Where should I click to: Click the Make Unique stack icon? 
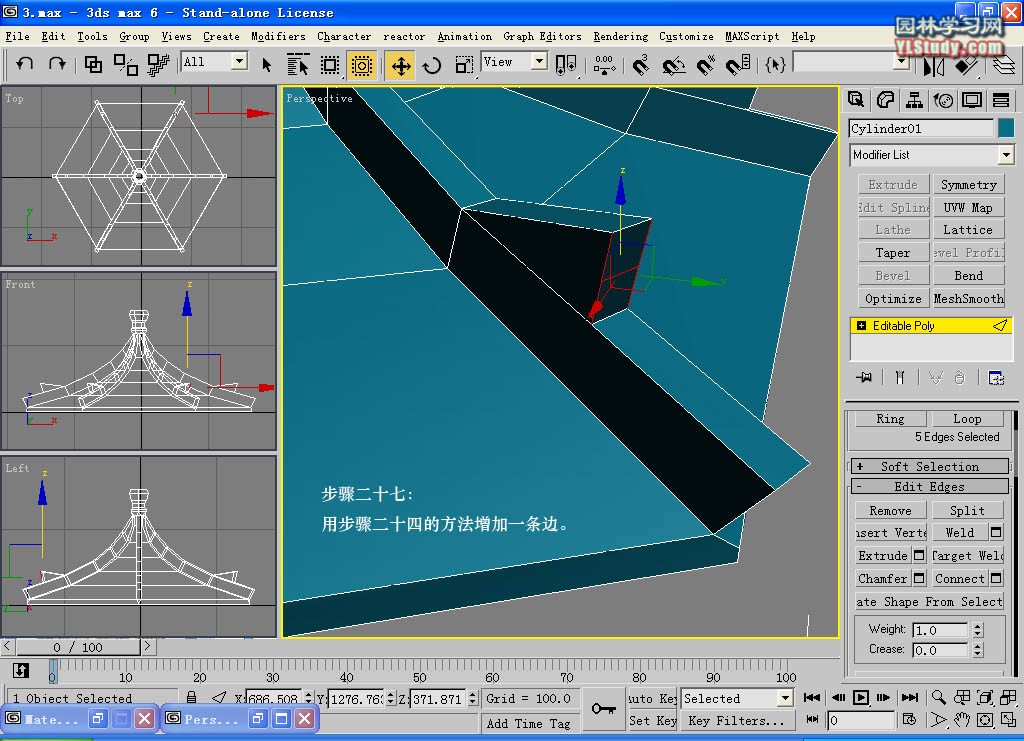936,377
